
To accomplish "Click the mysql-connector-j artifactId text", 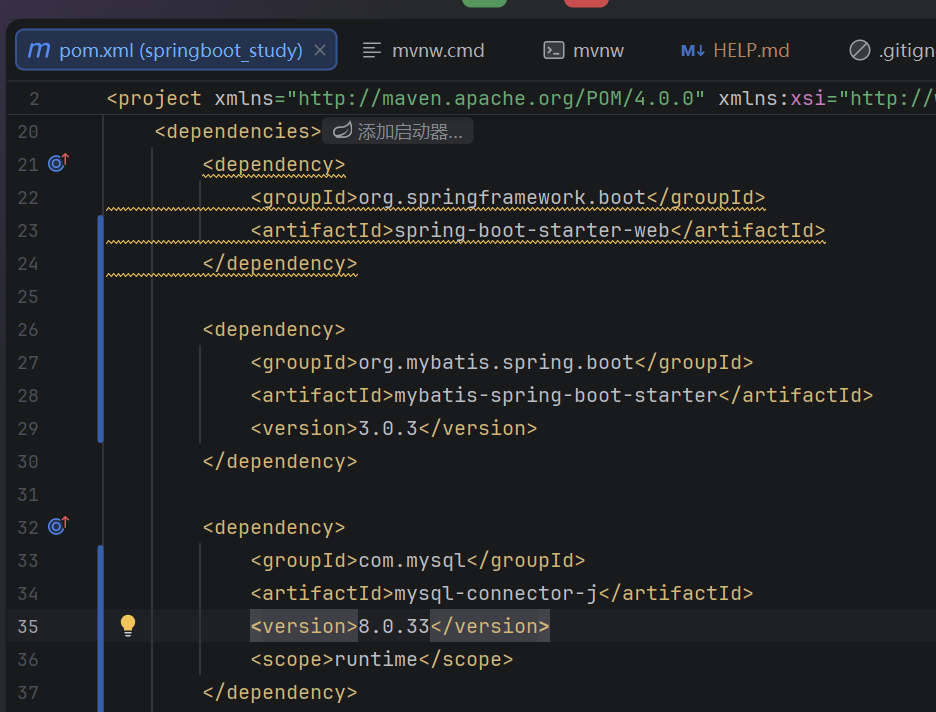I will [496, 593].
